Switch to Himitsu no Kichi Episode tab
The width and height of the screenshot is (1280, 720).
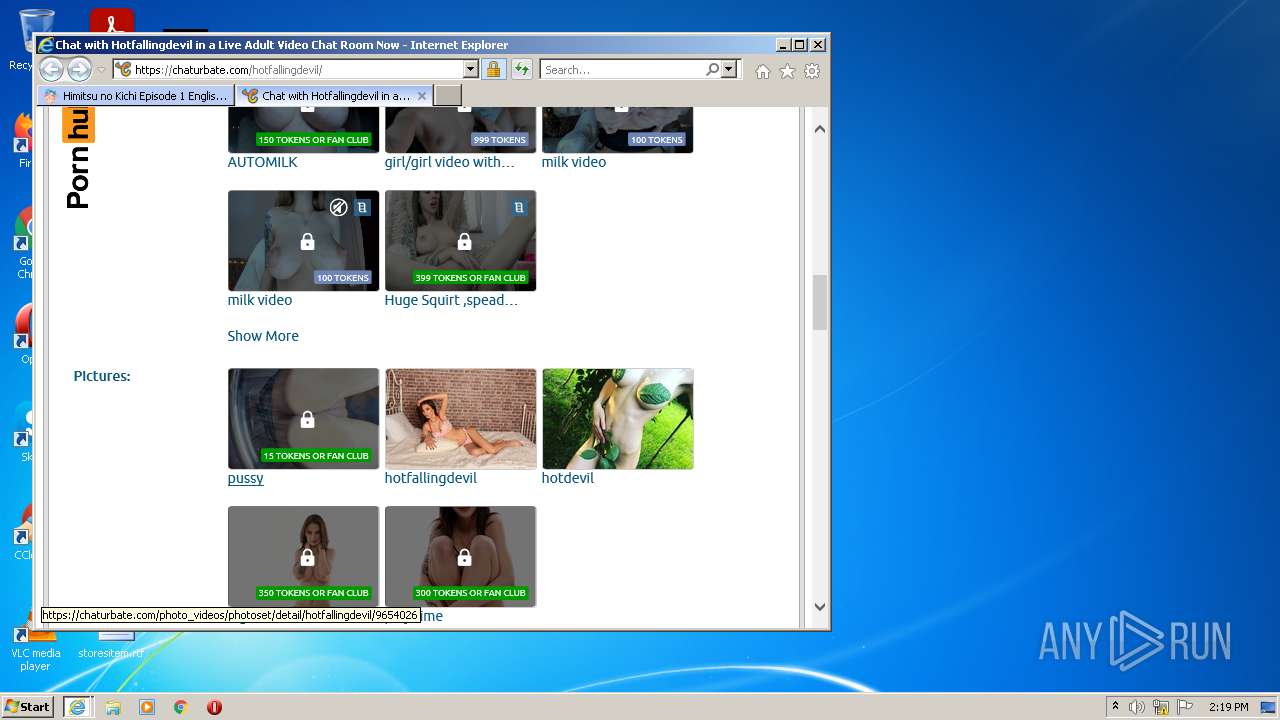136,96
